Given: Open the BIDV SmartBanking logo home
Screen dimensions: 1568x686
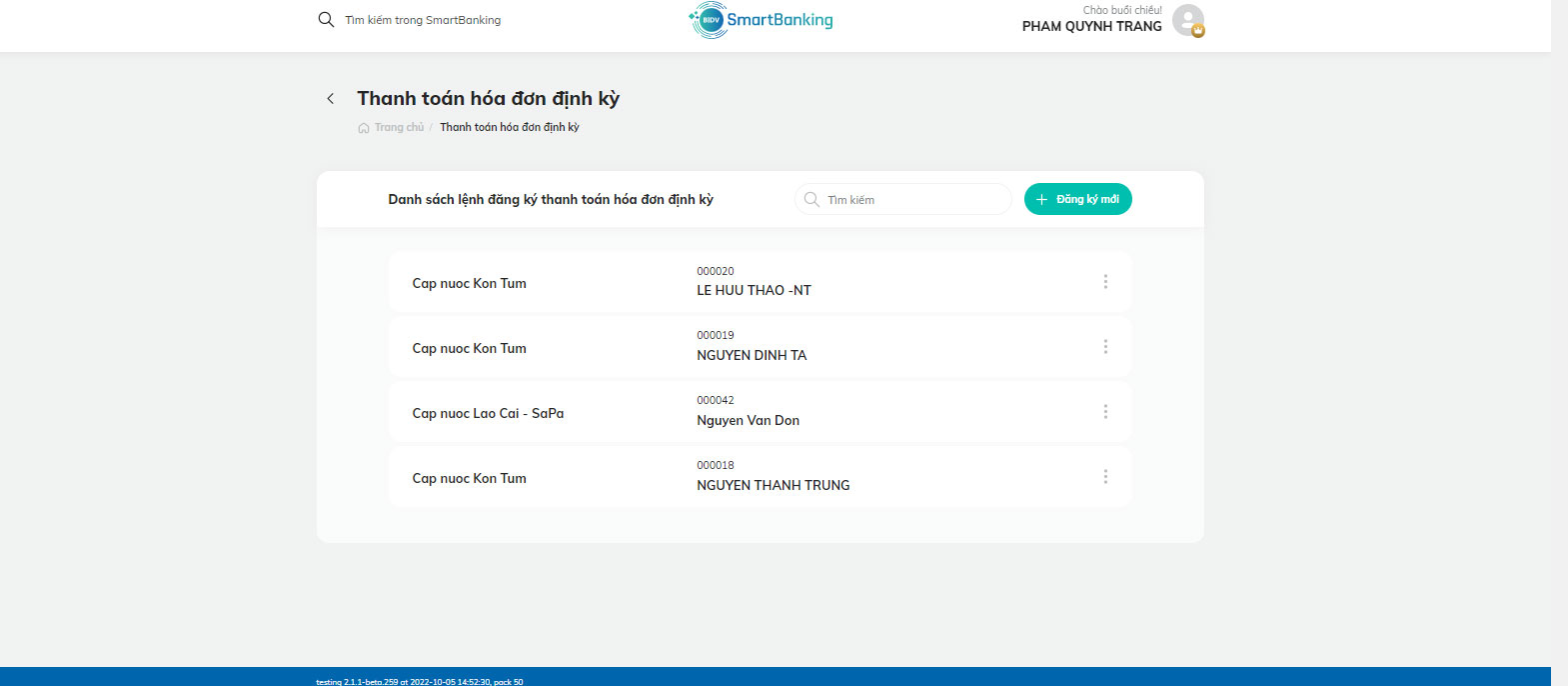Looking at the screenshot, I should 762,20.
